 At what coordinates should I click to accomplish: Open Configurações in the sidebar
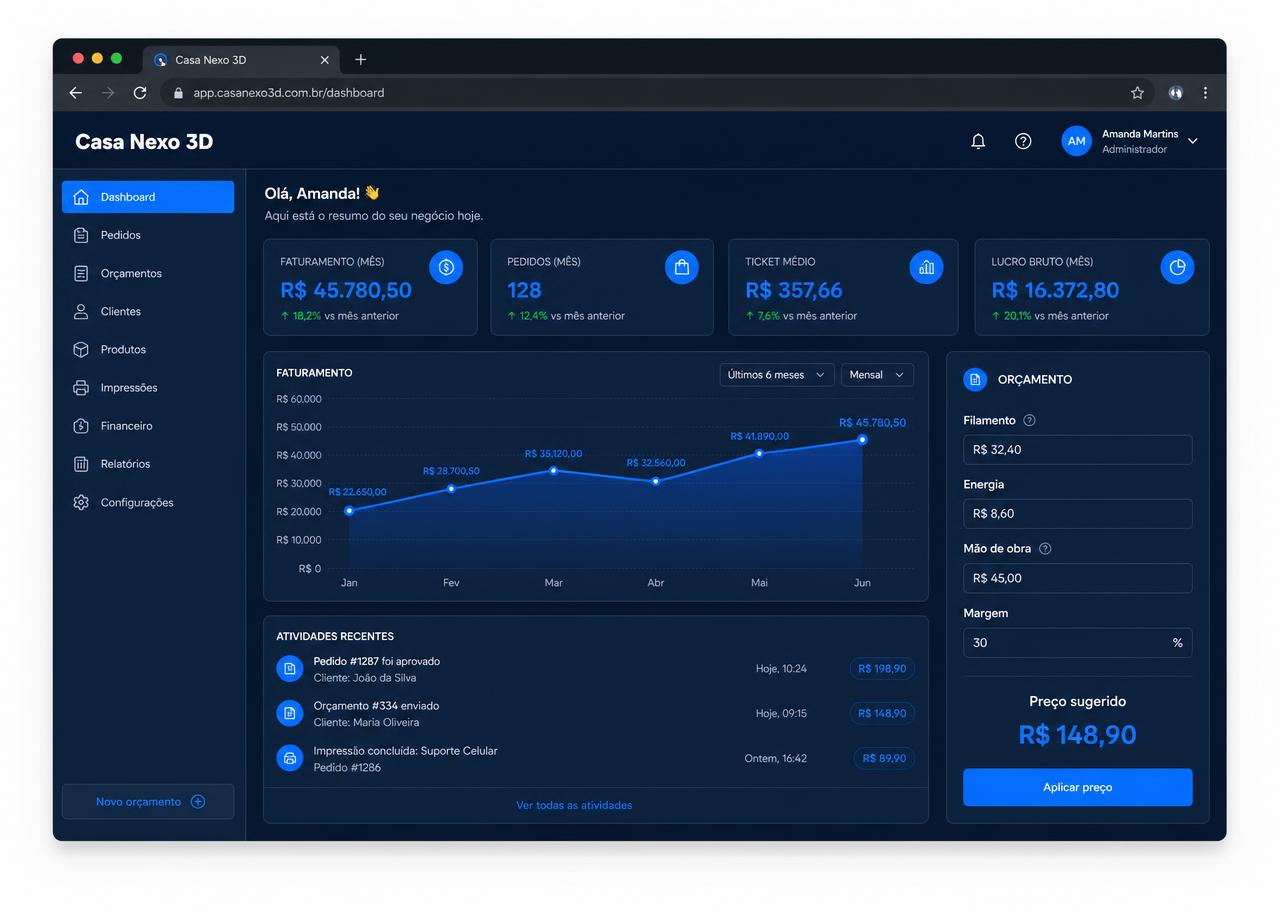[x=148, y=502]
